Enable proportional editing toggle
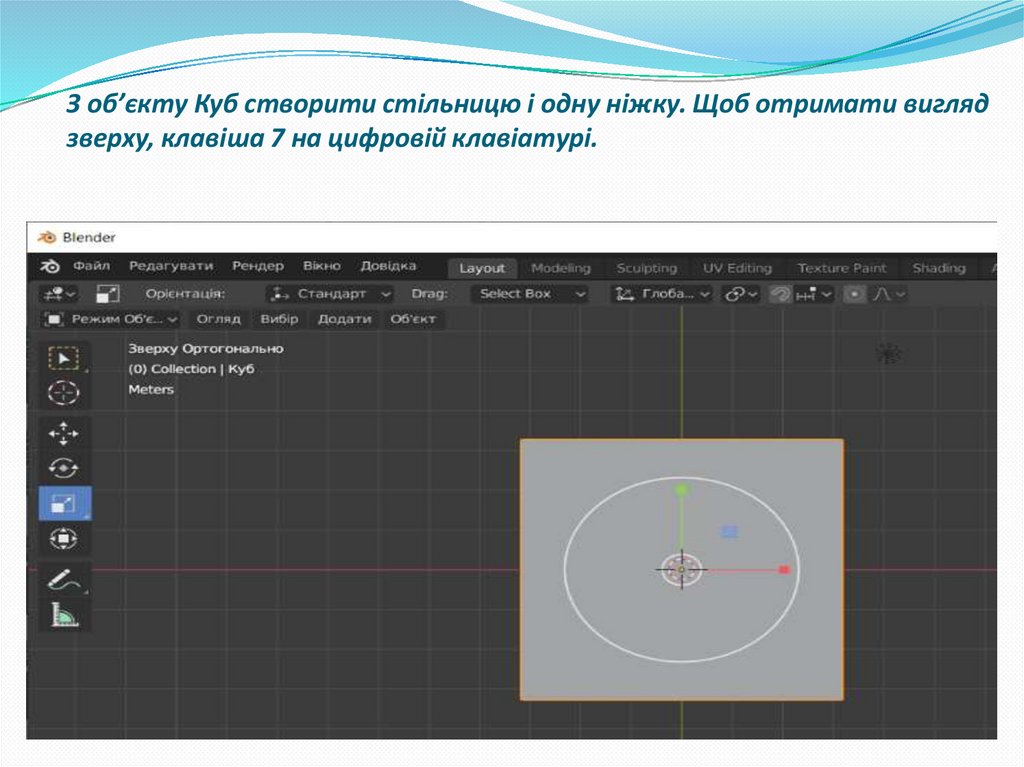The width and height of the screenshot is (1024, 767). tap(854, 294)
